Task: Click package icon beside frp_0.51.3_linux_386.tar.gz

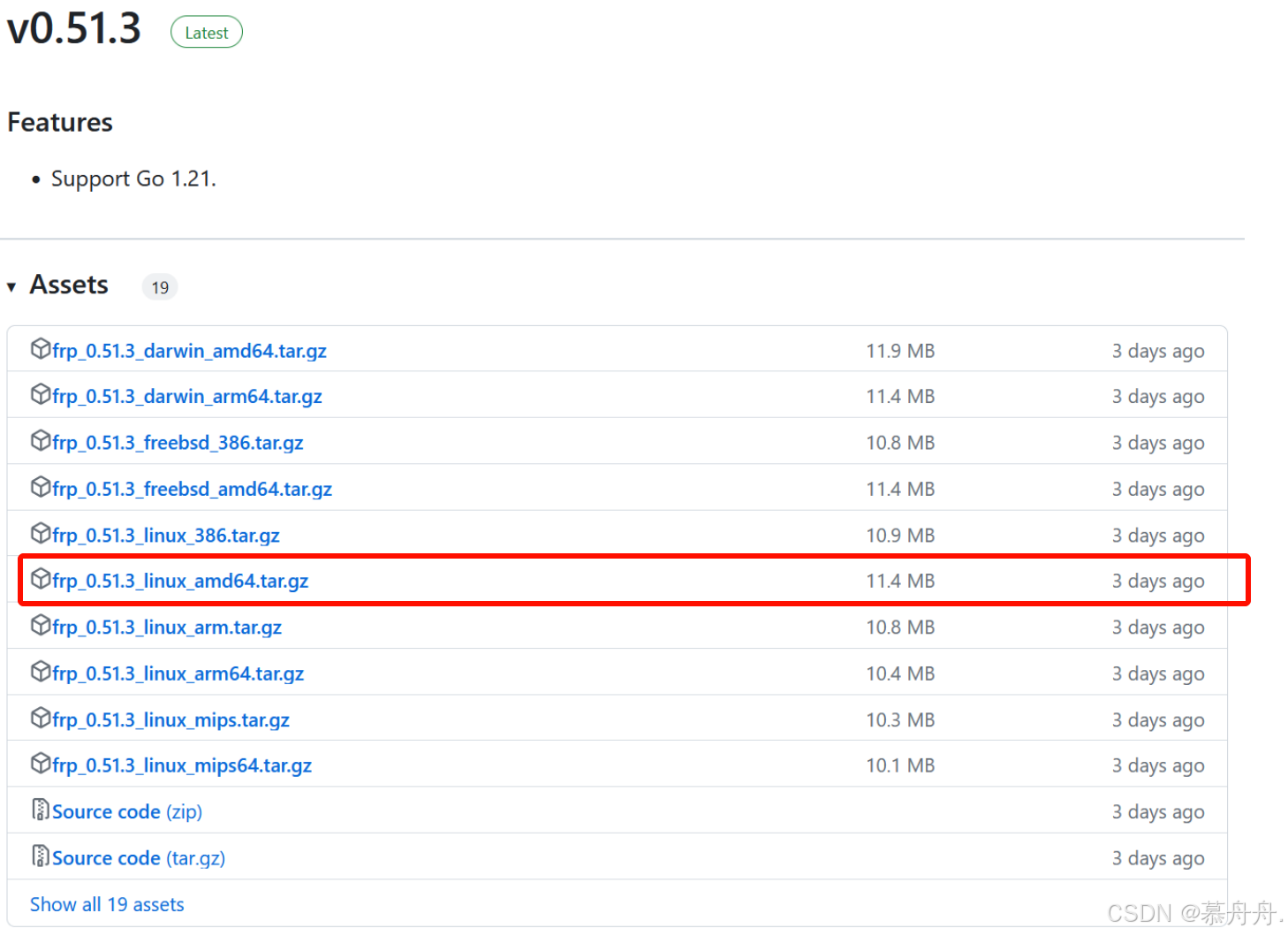Action: (x=41, y=533)
